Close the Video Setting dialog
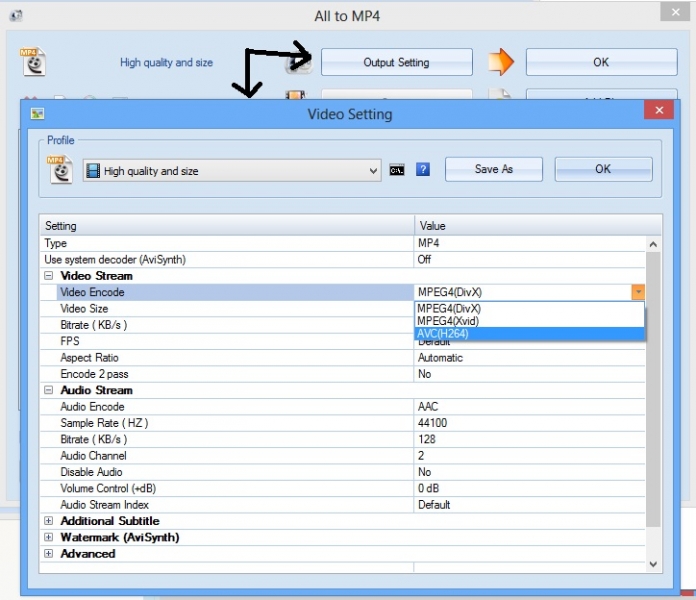The width and height of the screenshot is (696, 600). click(657, 113)
